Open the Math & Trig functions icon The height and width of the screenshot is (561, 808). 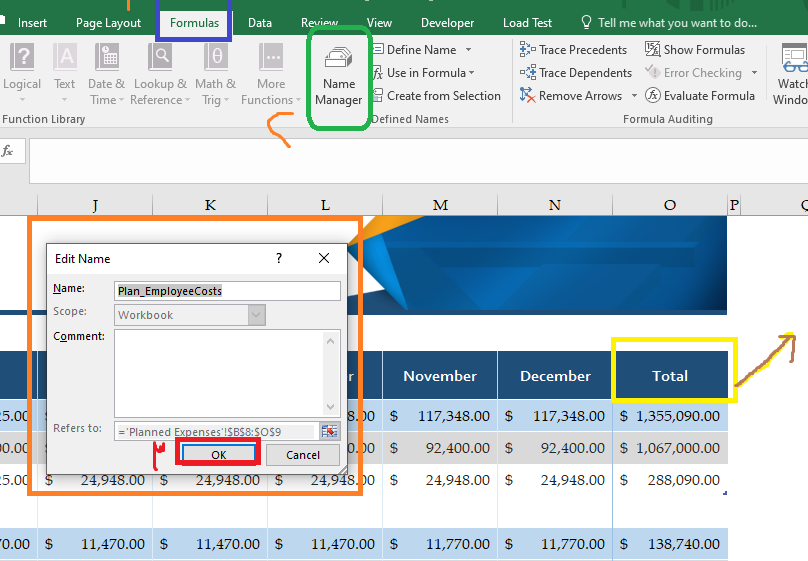pos(215,73)
